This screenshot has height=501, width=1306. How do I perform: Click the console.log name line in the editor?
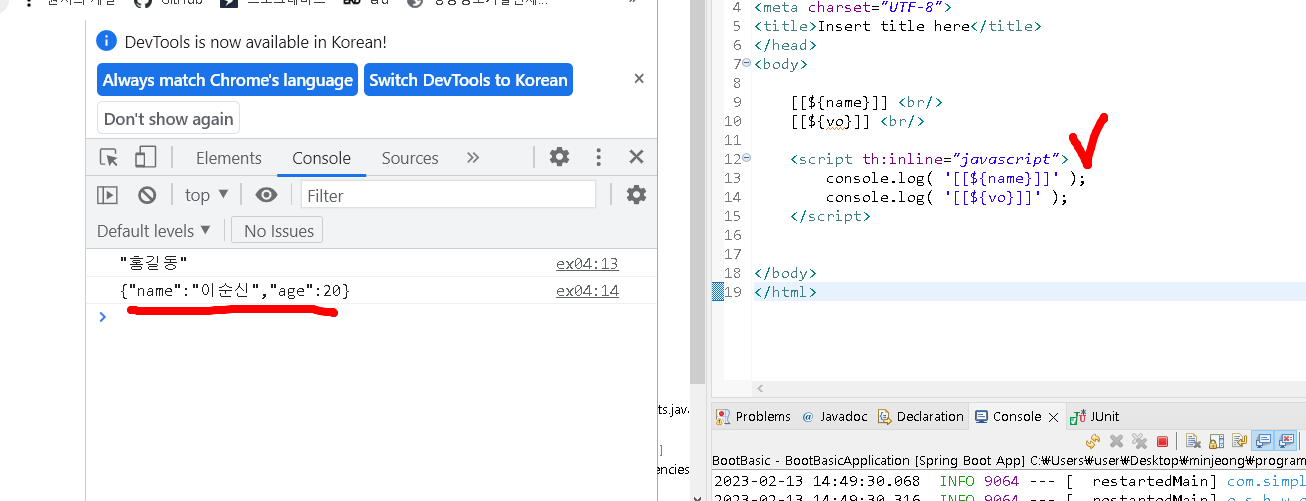point(955,178)
